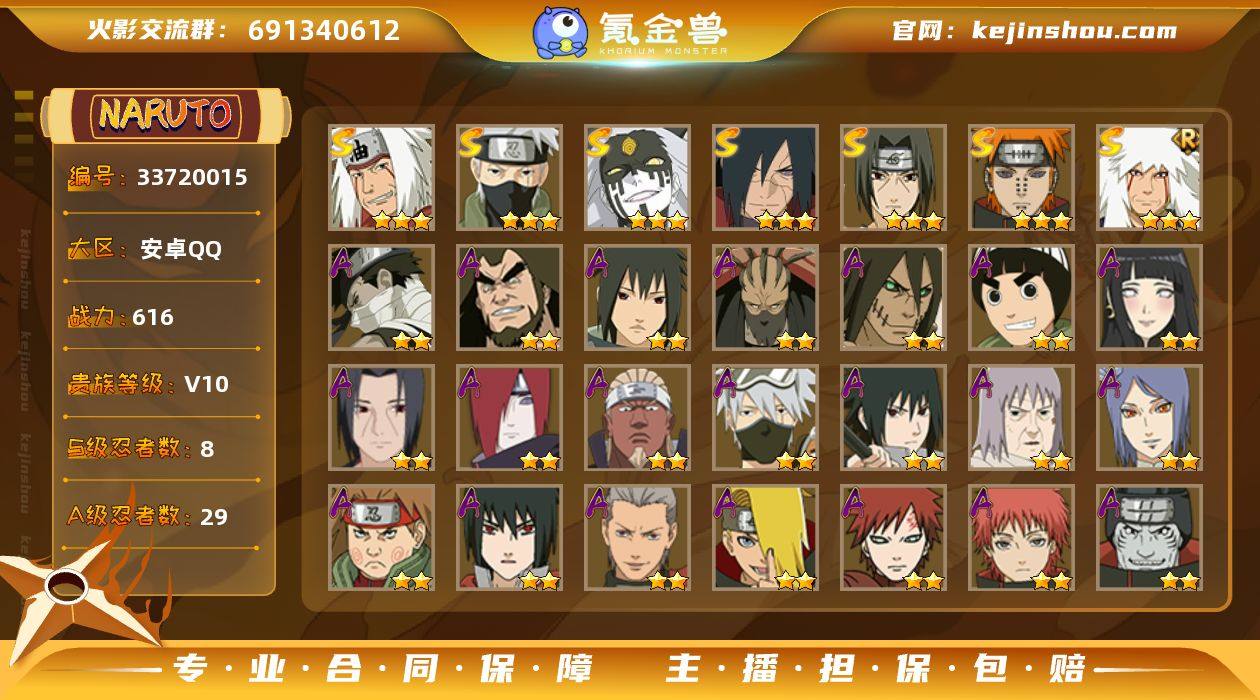Select the blonde Deidara avatar

[x=765, y=538]
